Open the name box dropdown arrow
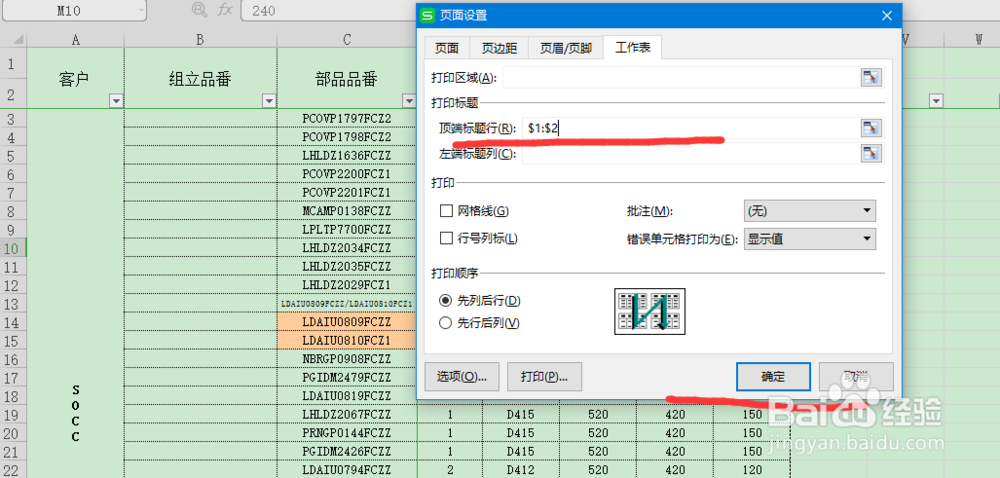 pyautogui.click(x=141, y=11)
